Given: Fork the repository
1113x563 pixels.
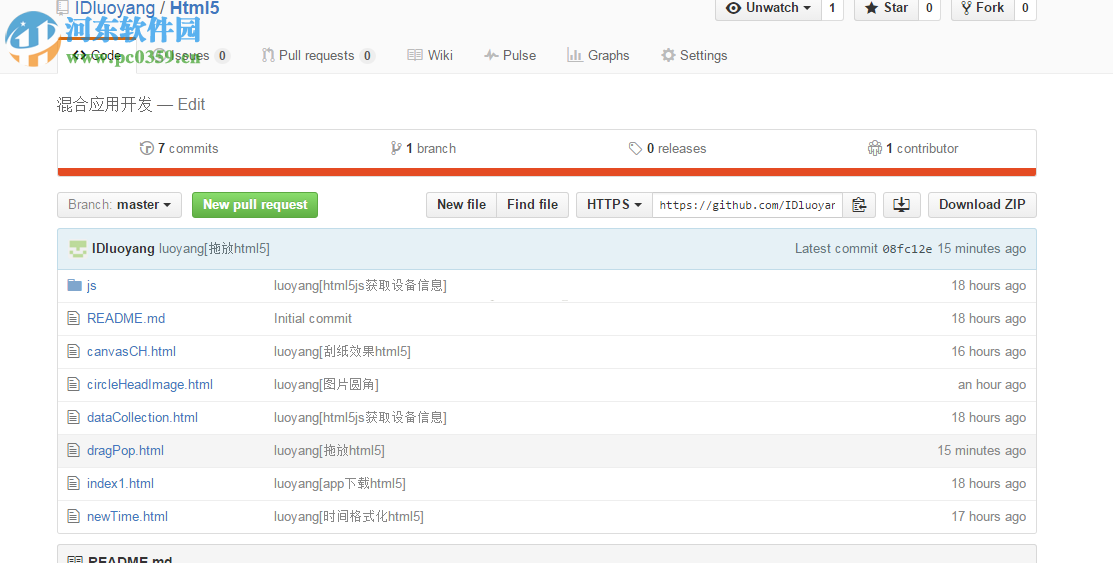Looking at the screenshot, I should (982, 8).
